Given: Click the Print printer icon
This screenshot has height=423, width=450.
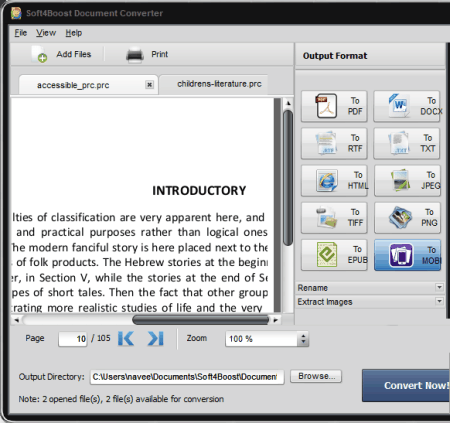Looking at the screenshot, I should 135,55.
